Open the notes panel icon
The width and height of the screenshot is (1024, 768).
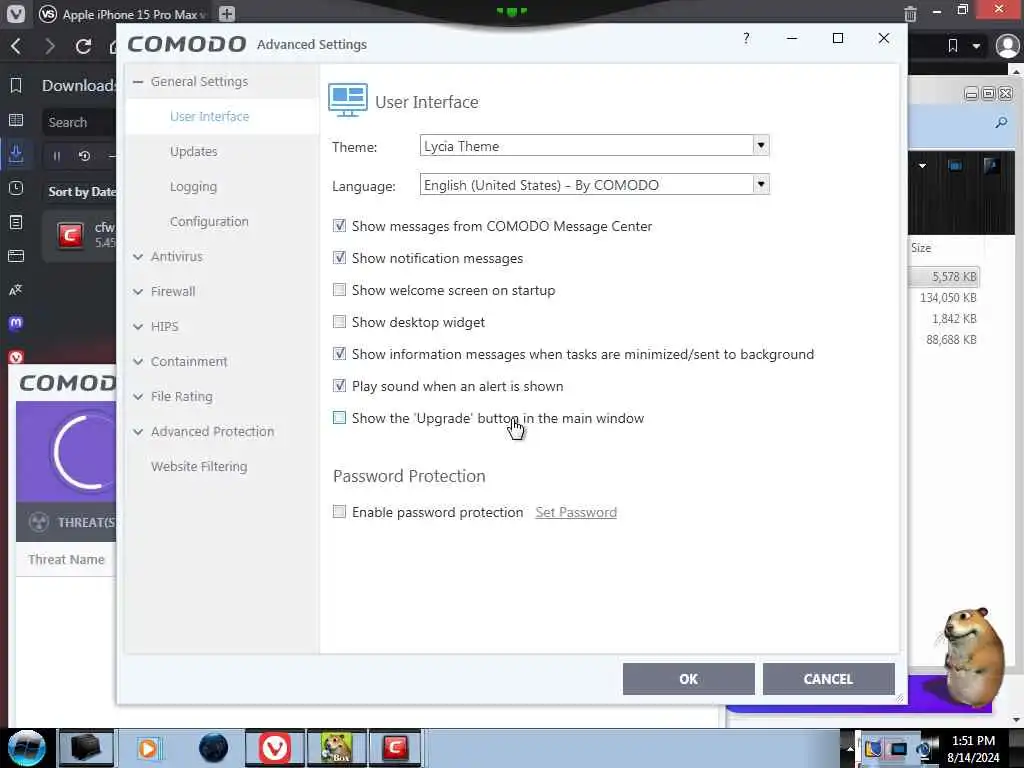point(16,222)
